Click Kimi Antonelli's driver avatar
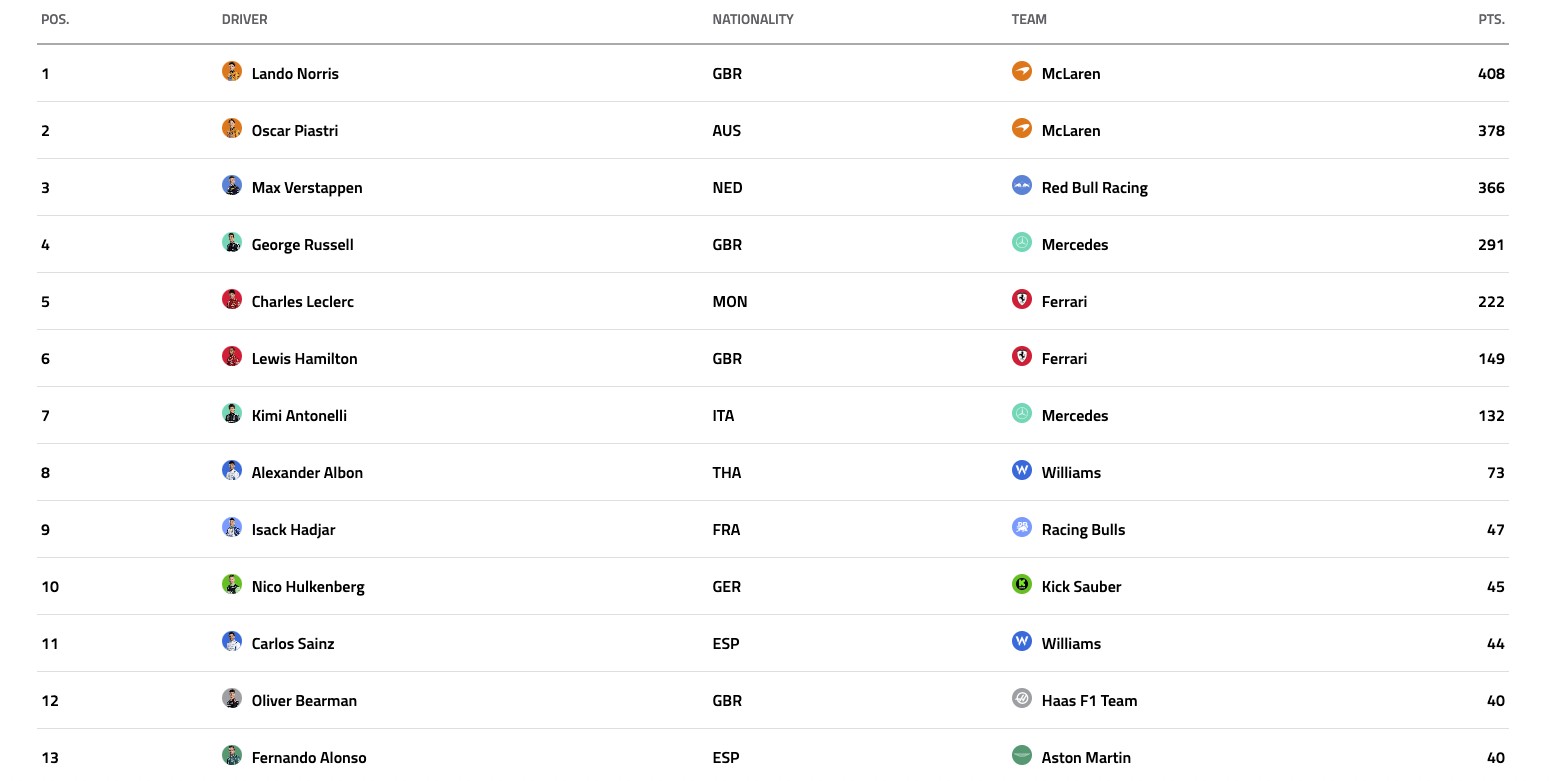Image resolution: width=1555 pixels, height=781 pixels. [x=232, y=414]
